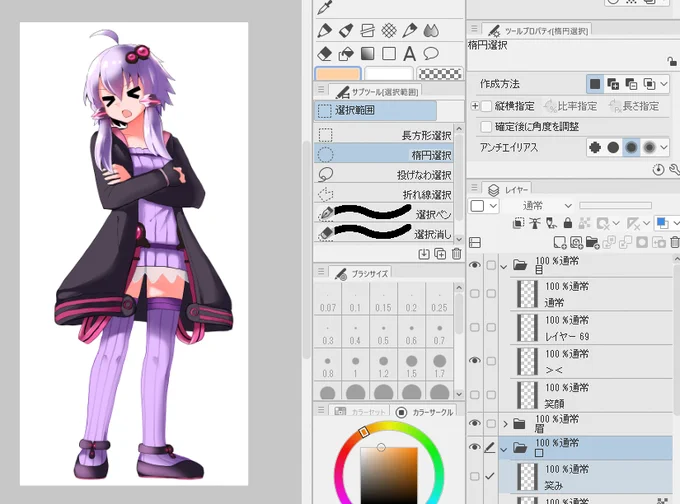Switch to the カラーサークル tab
This screenshot has height=504, width=680.
pos(426,412)
